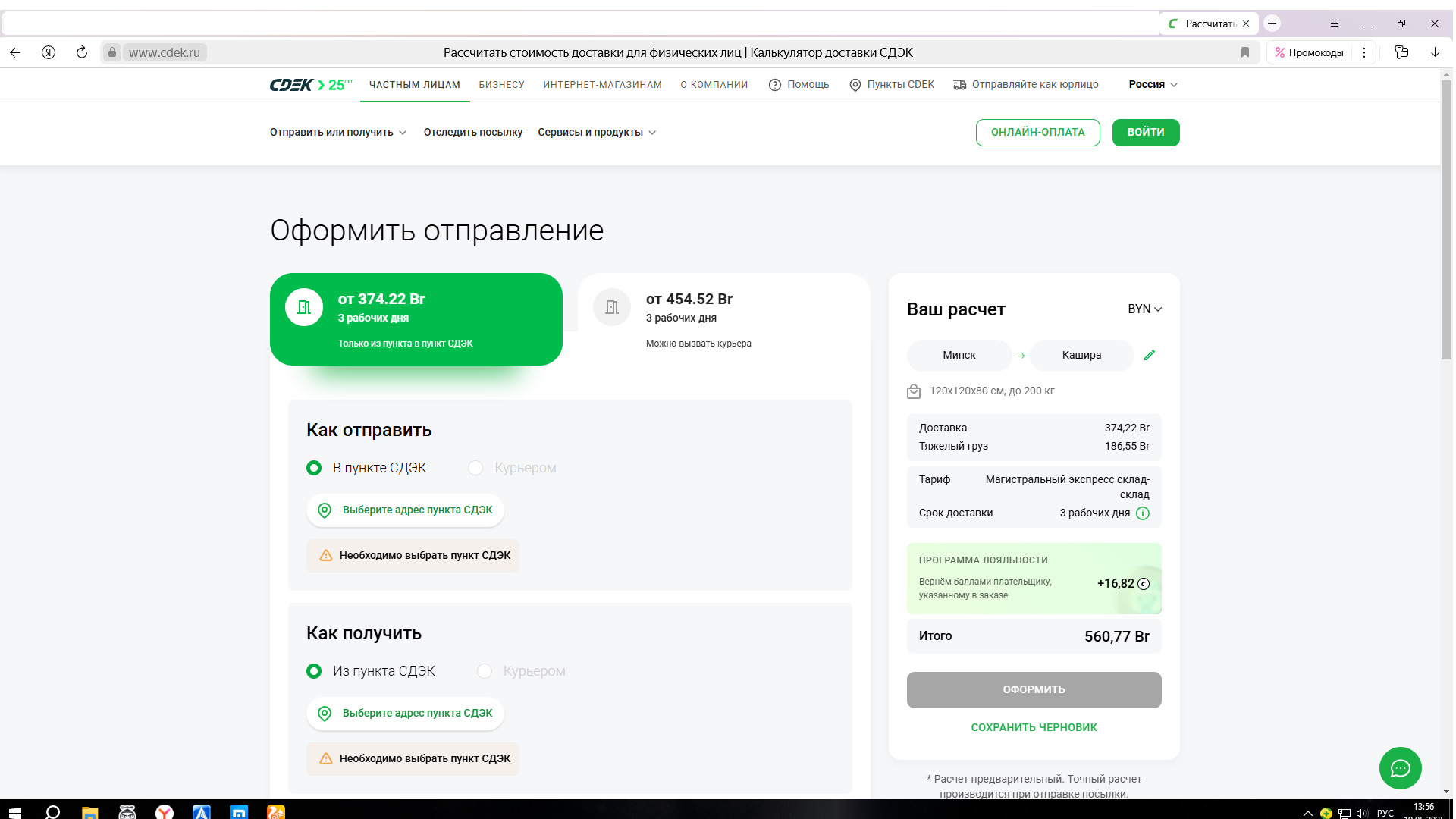1456x819 pixels.
Task: Click the delivery time info icon
Action: pos(1143,513)
